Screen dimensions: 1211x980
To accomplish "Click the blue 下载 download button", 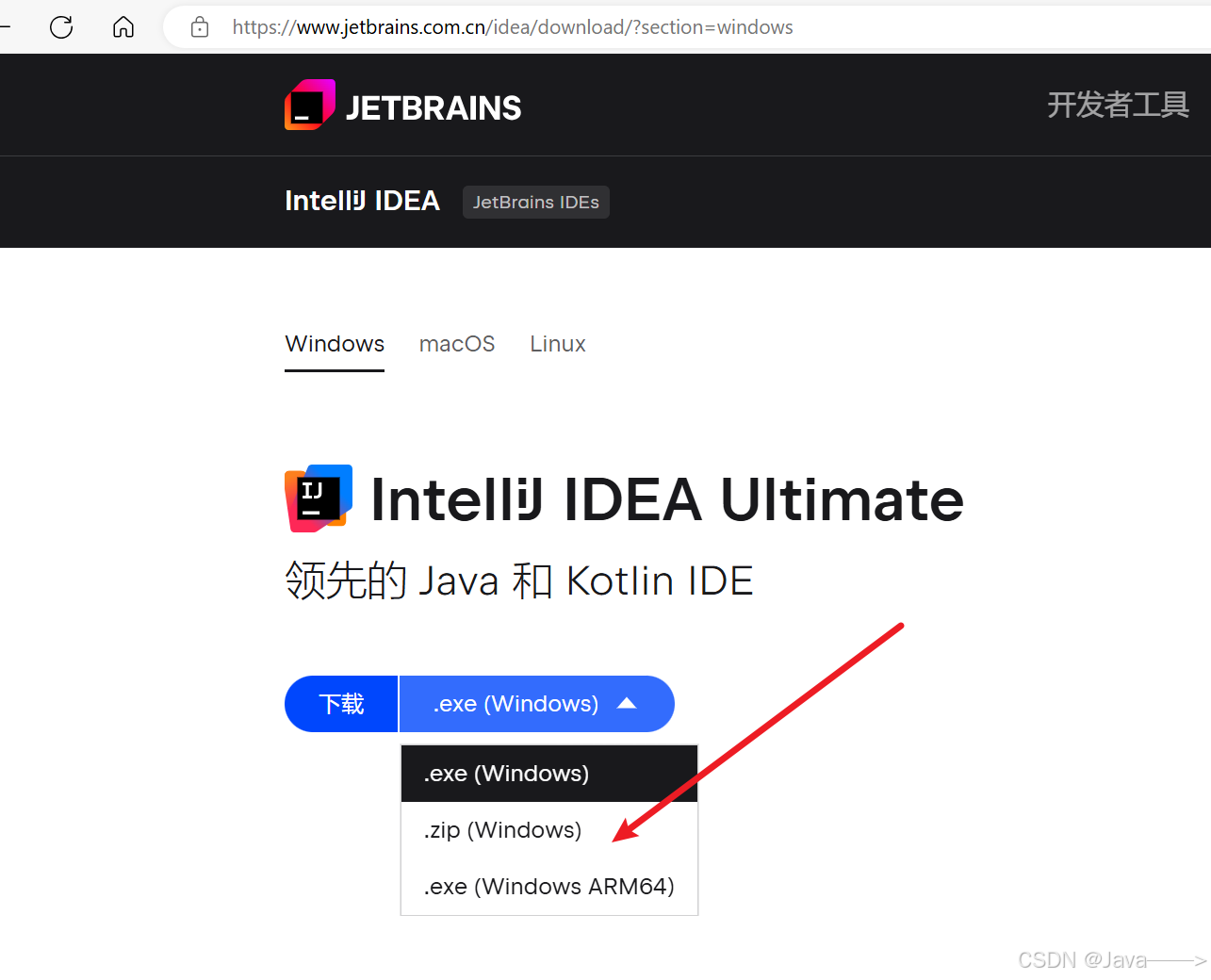I will coord(340,703).
